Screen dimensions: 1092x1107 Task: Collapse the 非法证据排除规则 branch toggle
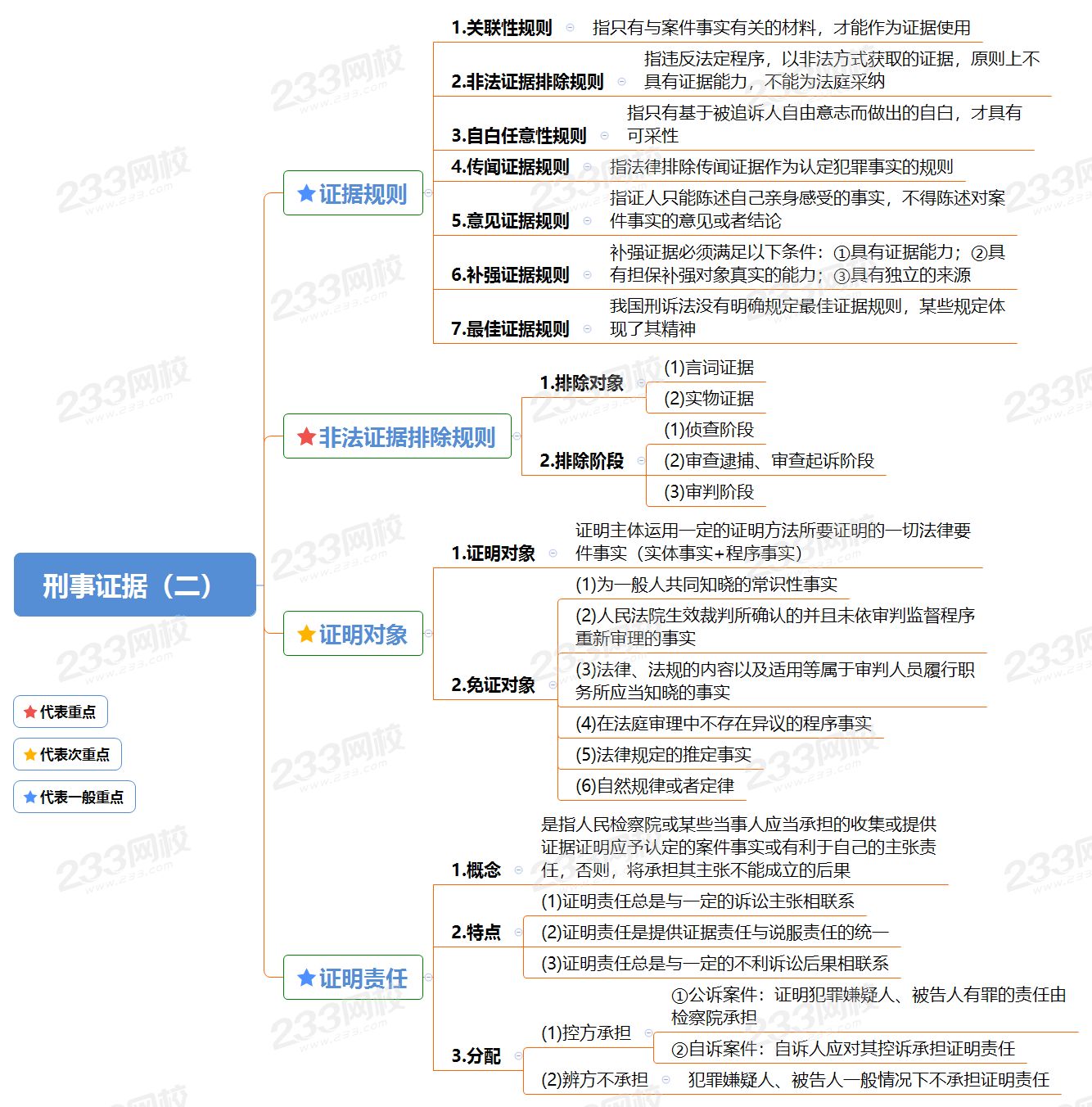coord(517,436)
